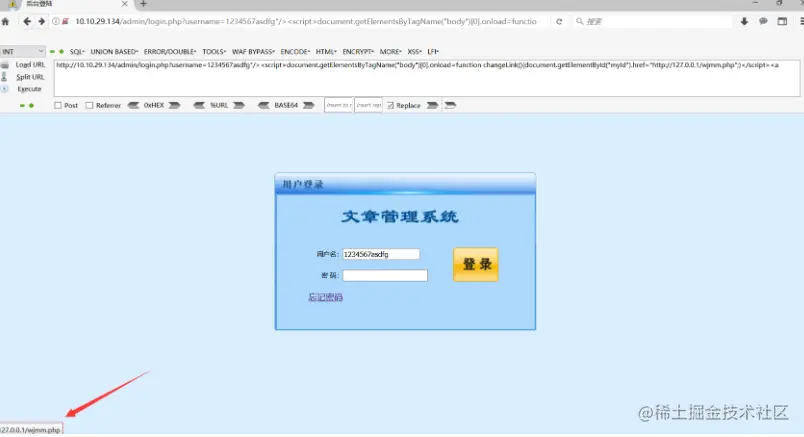Click the chat bubble toolbar icon
The width and height of the screenshot is (804, 437).
(x=763, y=22)
